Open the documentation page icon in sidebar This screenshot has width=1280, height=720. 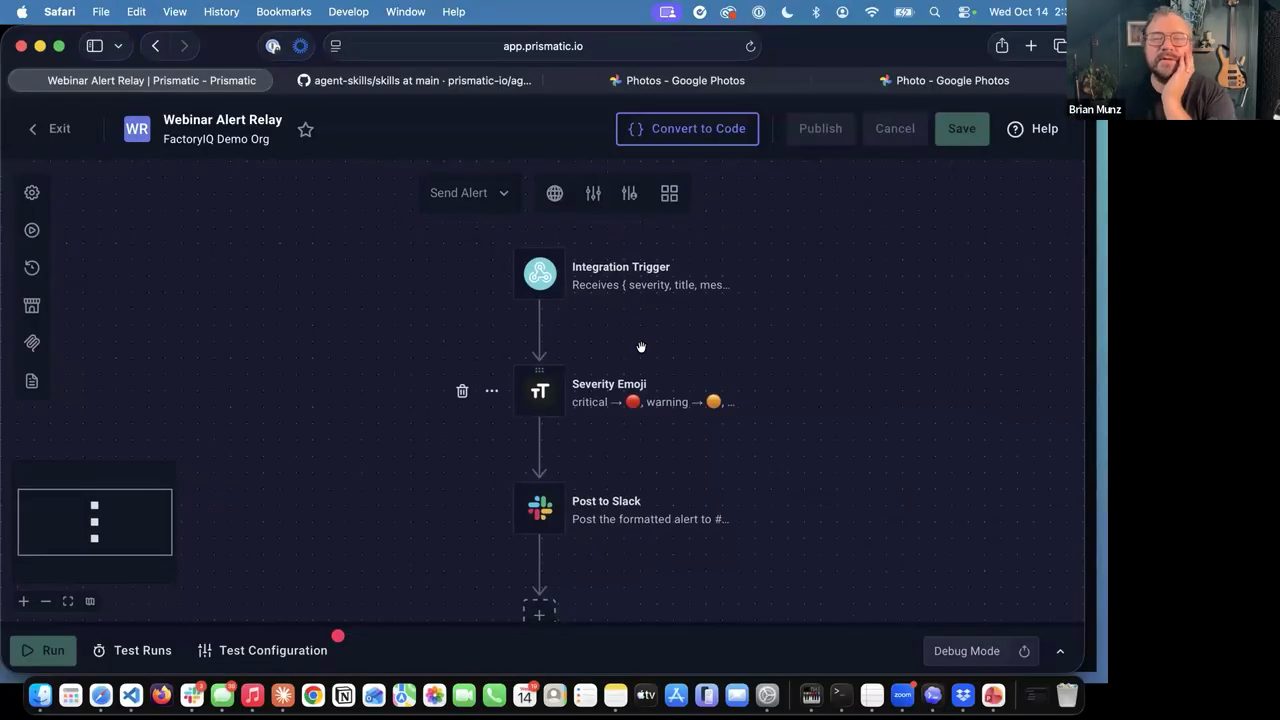pos(32,381)
